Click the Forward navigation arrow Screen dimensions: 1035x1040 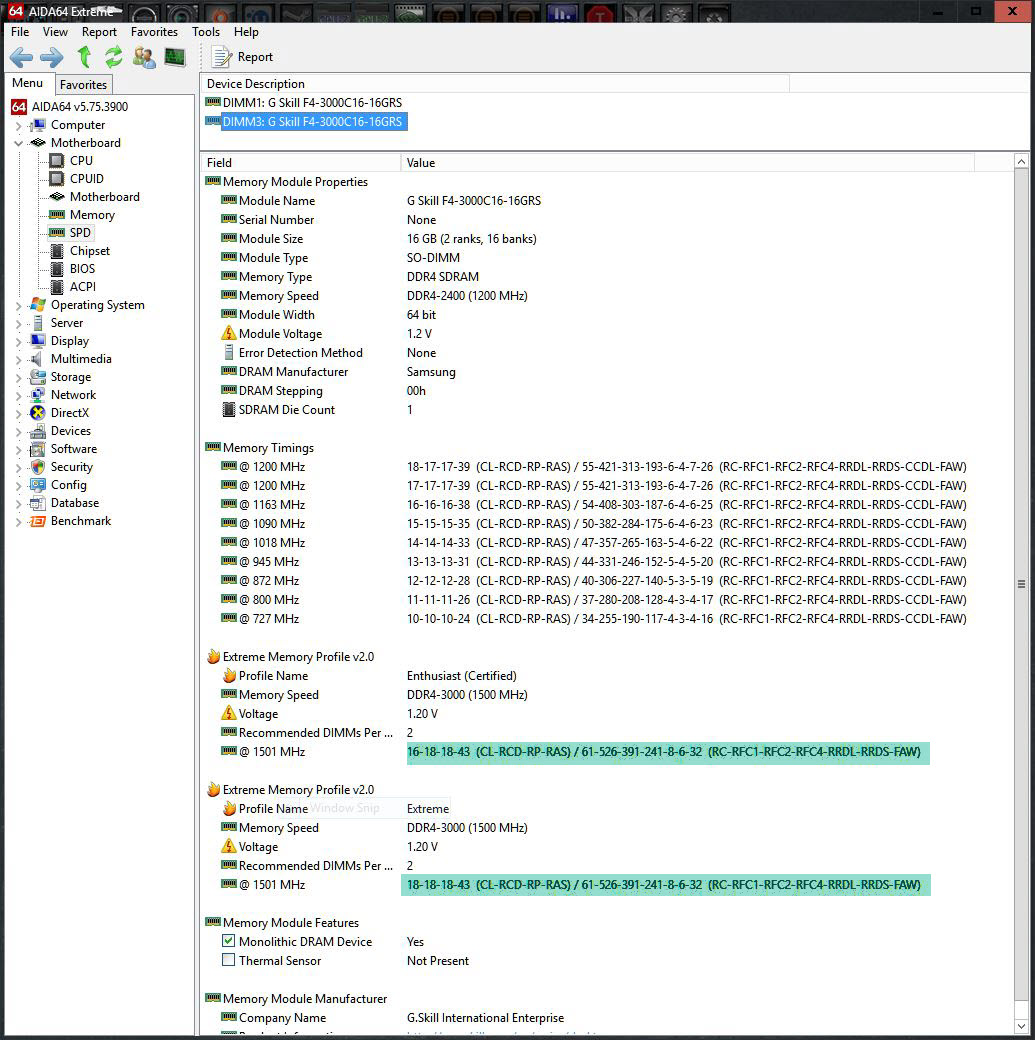(52, 58)
